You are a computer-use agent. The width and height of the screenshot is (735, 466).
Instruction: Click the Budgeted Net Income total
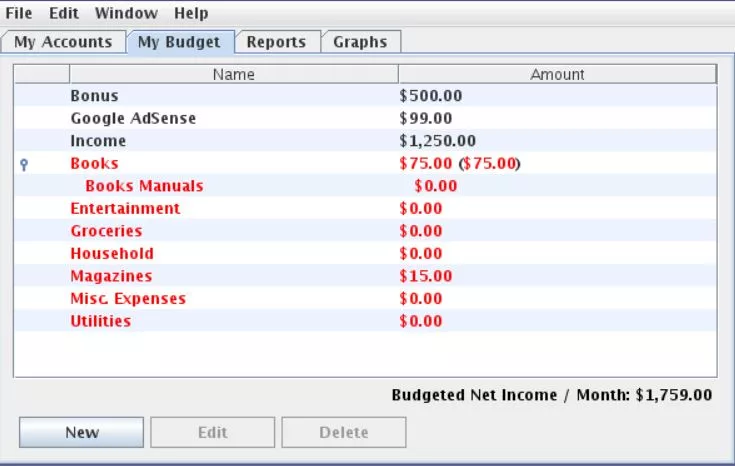pos(552,395)
